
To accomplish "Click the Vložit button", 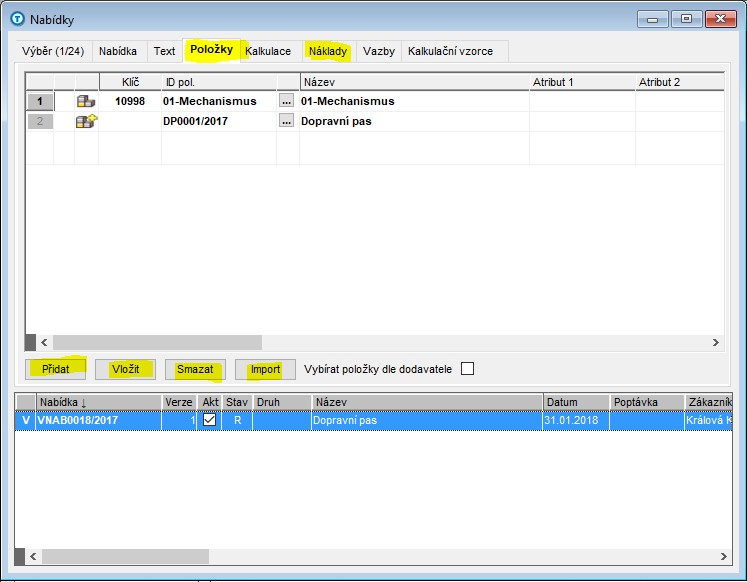I will click(125, 369).
